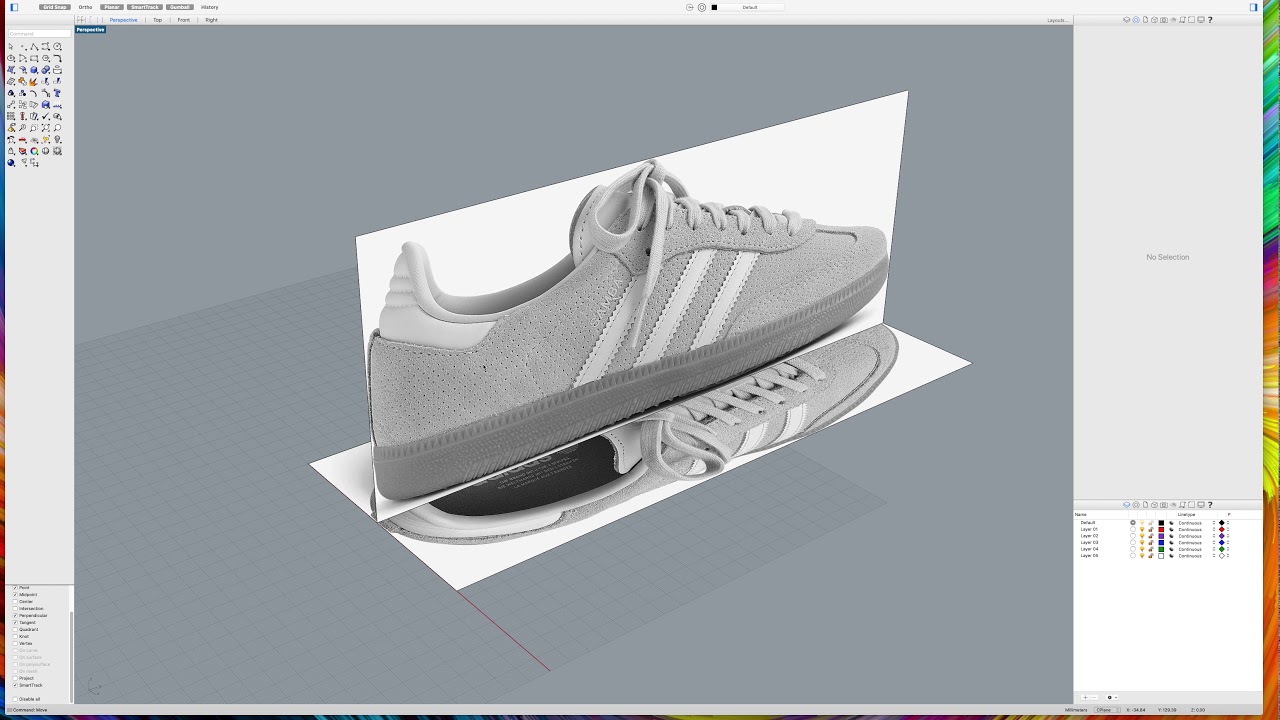Click the padlock Lock tool icon
Screen dimensions: 1280x720
(x=11, y=151)
